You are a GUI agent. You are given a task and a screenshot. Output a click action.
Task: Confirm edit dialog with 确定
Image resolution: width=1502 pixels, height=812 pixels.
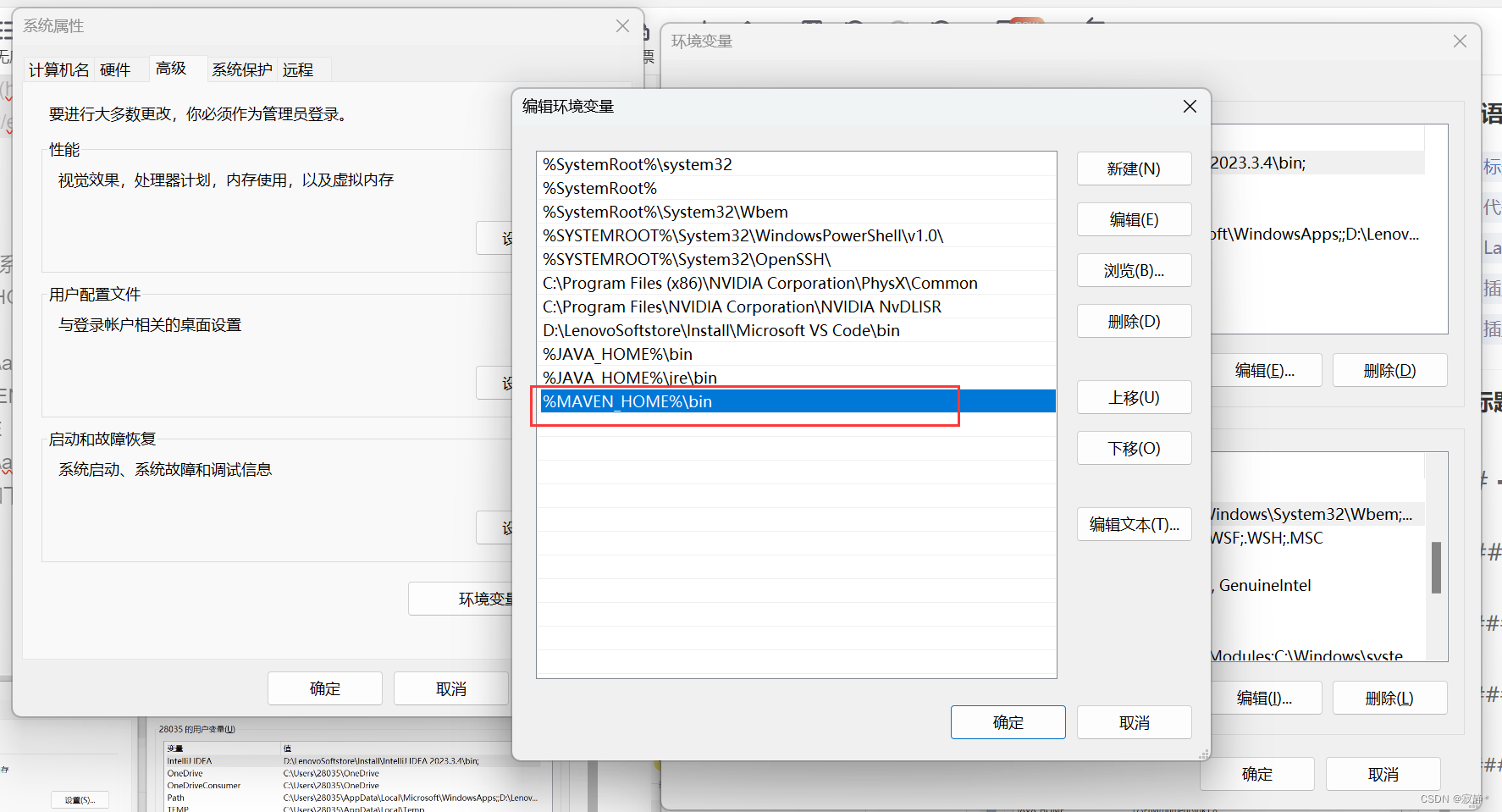click(x=1008, y=722)
